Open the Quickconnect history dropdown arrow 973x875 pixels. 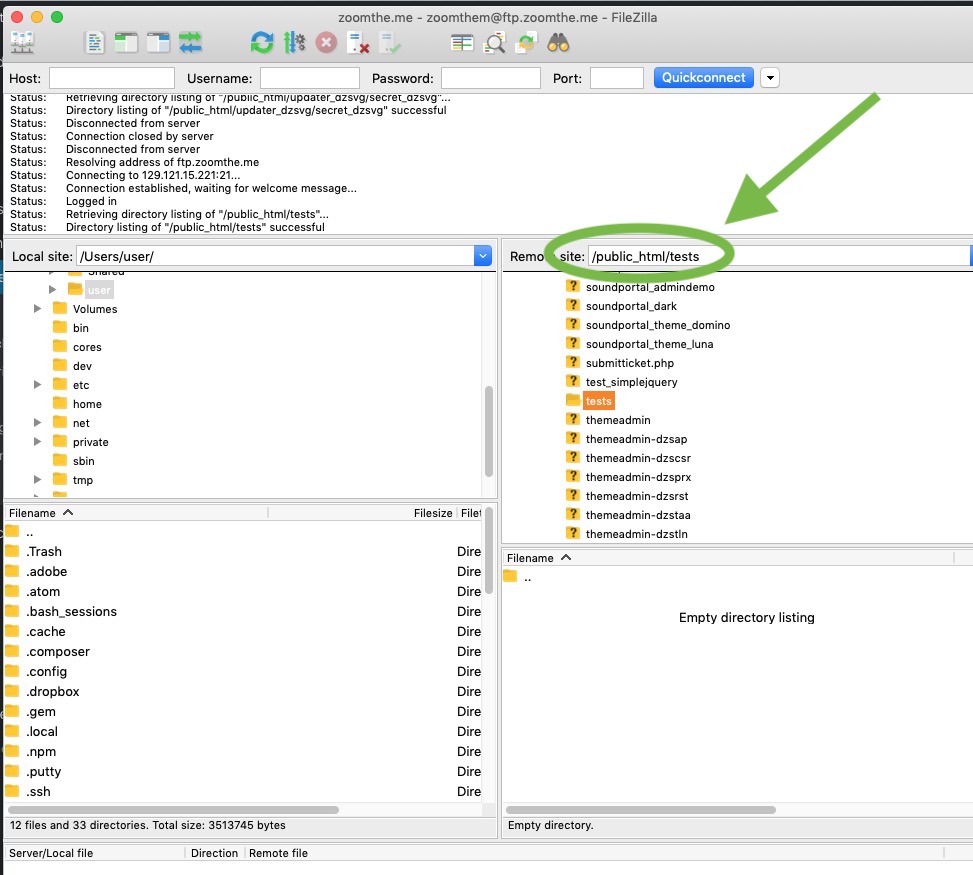point(770,78)
